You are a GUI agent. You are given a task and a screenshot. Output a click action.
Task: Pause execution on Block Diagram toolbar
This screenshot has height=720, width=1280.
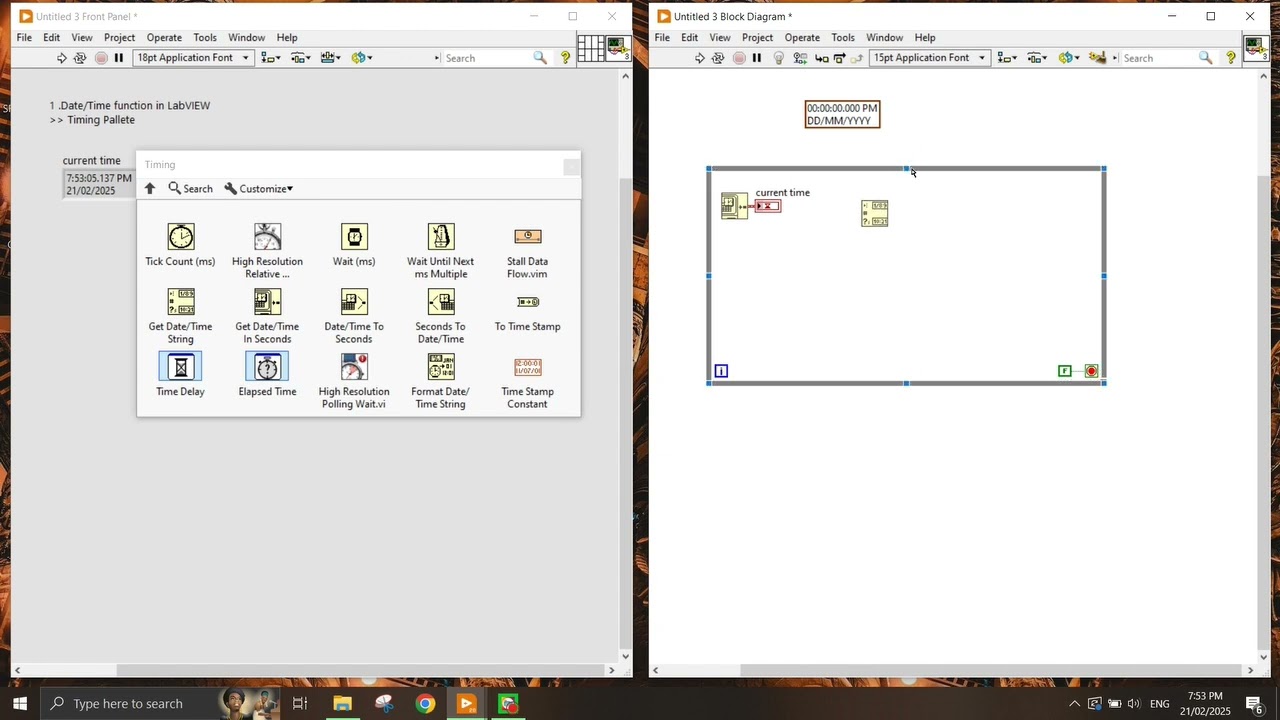(757, 58)
